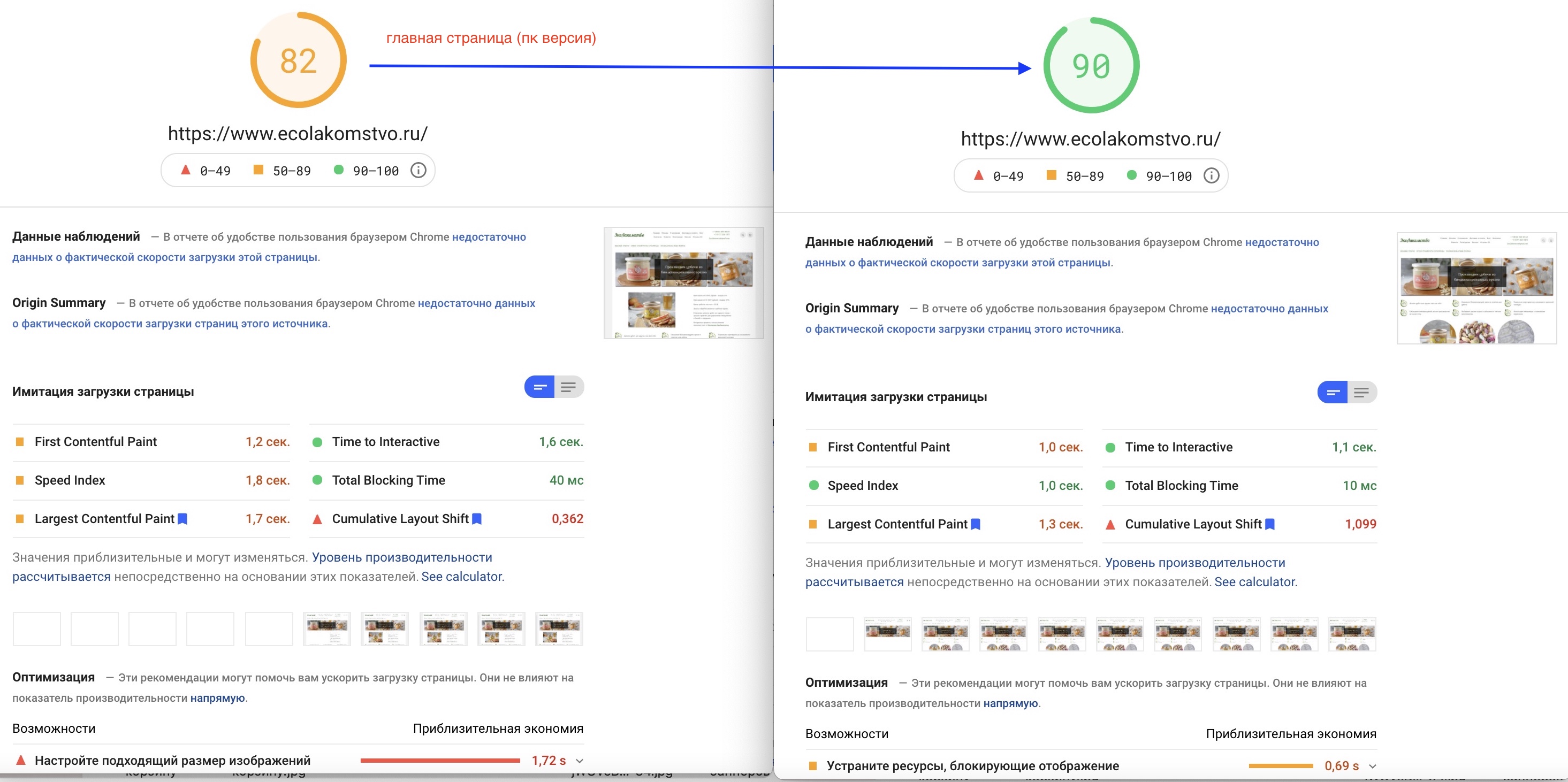Expand the 'Настройте подходящий размер изображений' opportunity chevron

(x=580, y=761)
